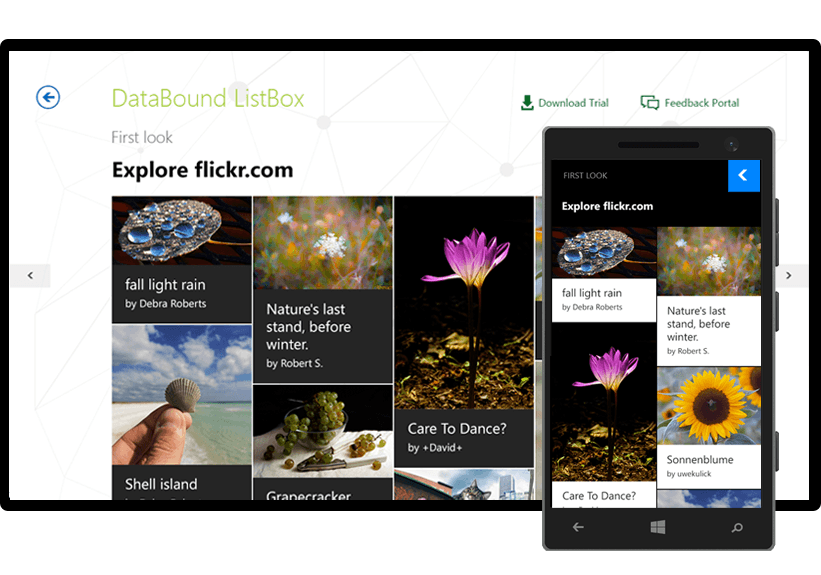Select 'Nature's last stand, before winter.' phone caption
This screenshot has height=575, width=821.
pos(698,324)
